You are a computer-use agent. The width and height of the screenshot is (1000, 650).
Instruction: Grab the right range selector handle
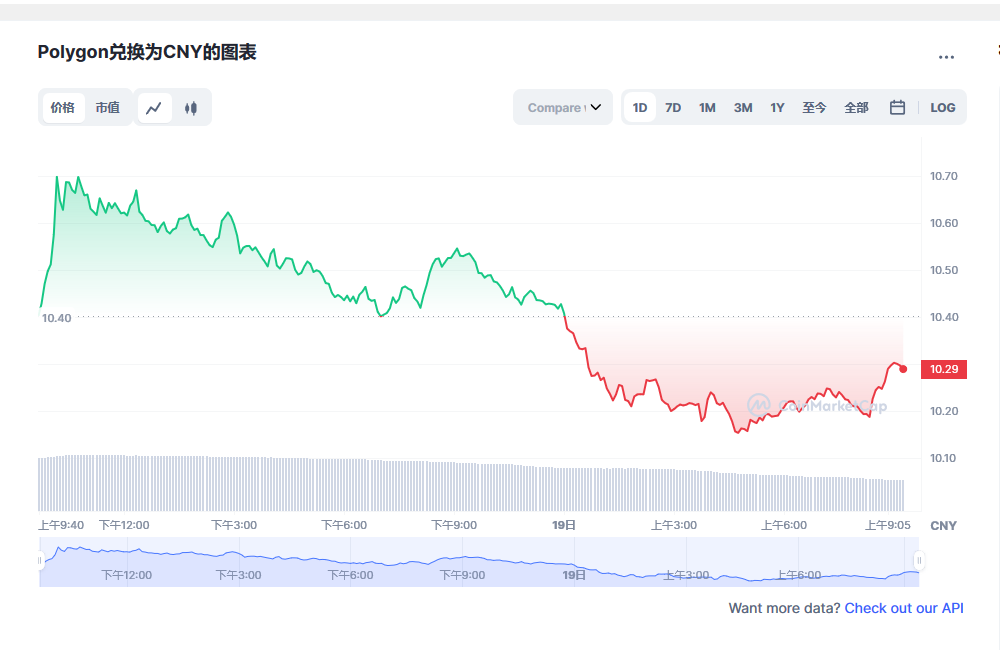click(919, 561)
